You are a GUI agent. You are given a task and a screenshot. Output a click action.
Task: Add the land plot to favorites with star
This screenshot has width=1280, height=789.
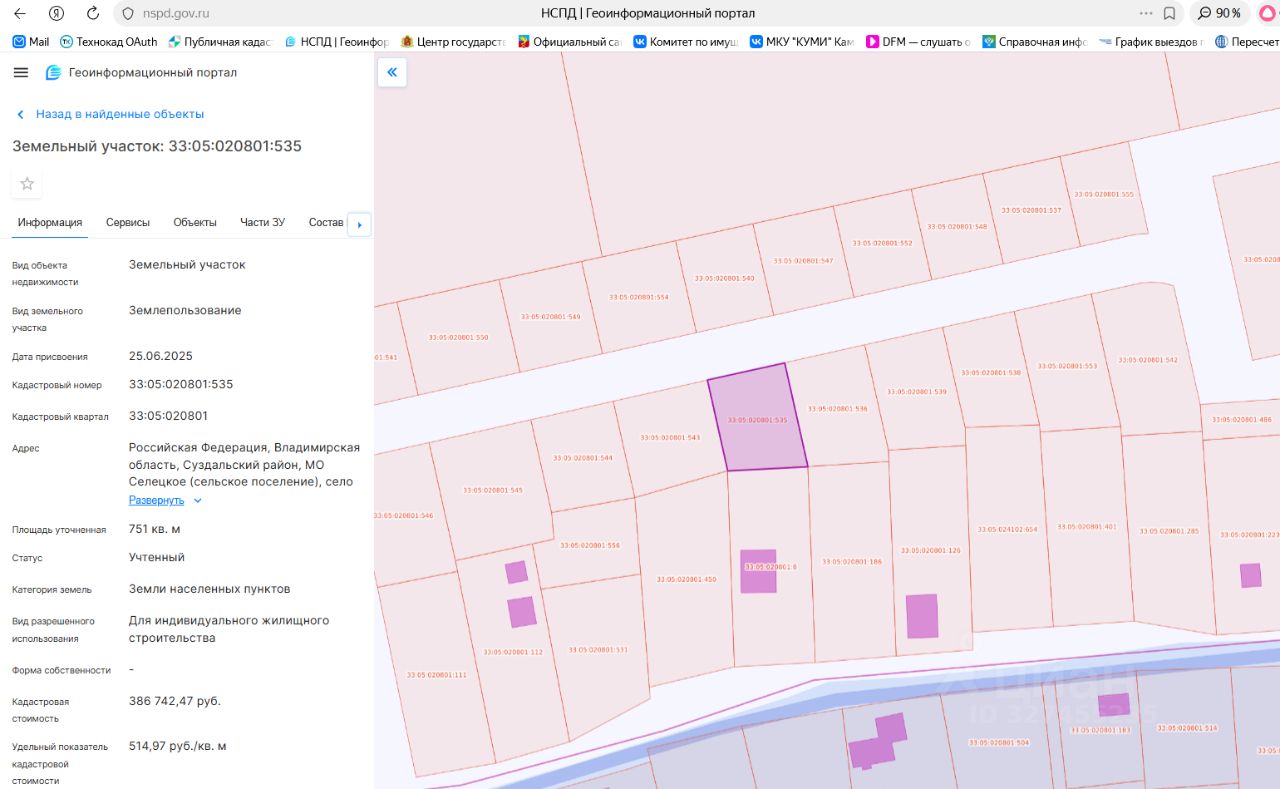tap(27, 183)
